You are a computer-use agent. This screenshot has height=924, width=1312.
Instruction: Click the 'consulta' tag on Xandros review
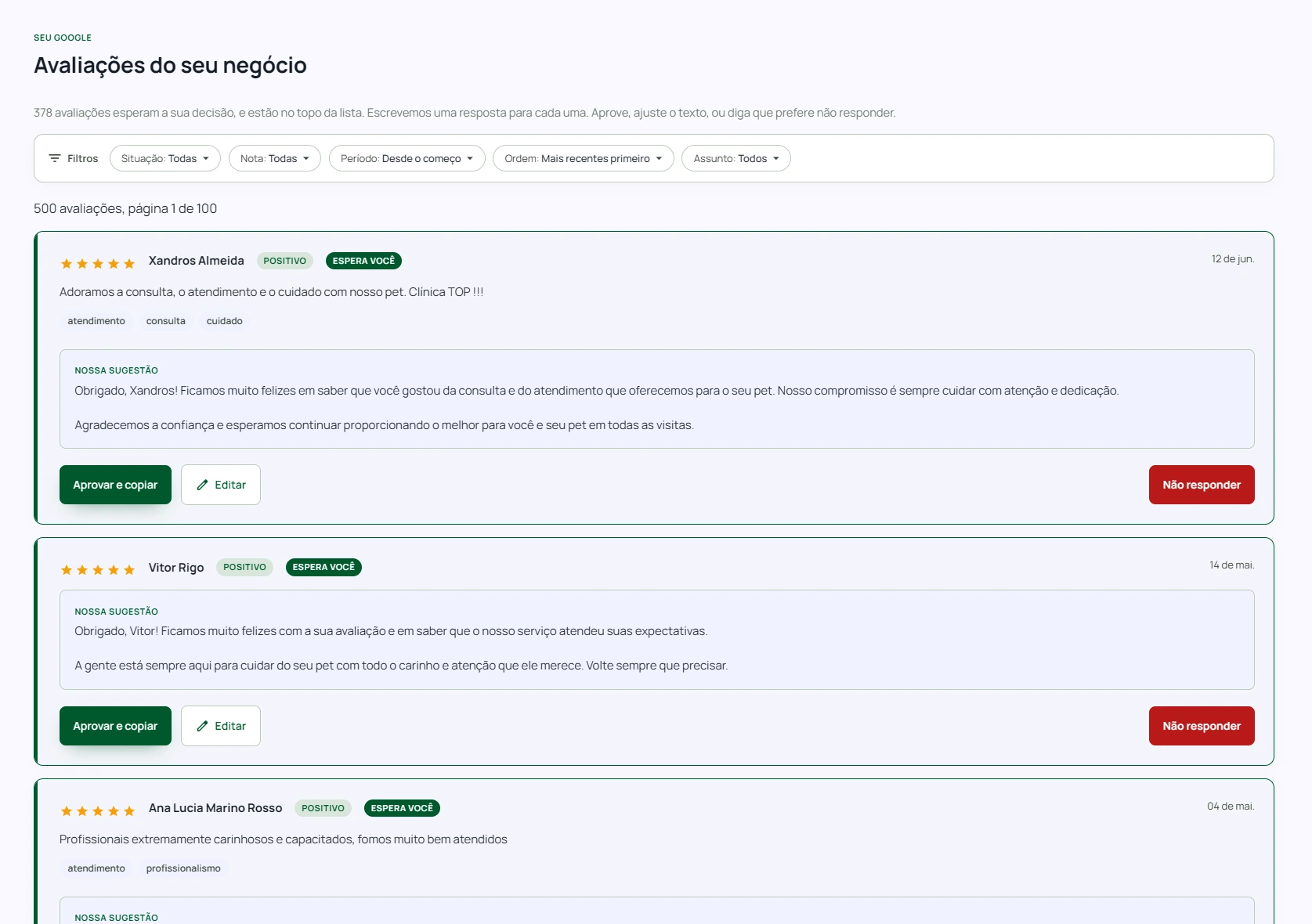(166, 321)
